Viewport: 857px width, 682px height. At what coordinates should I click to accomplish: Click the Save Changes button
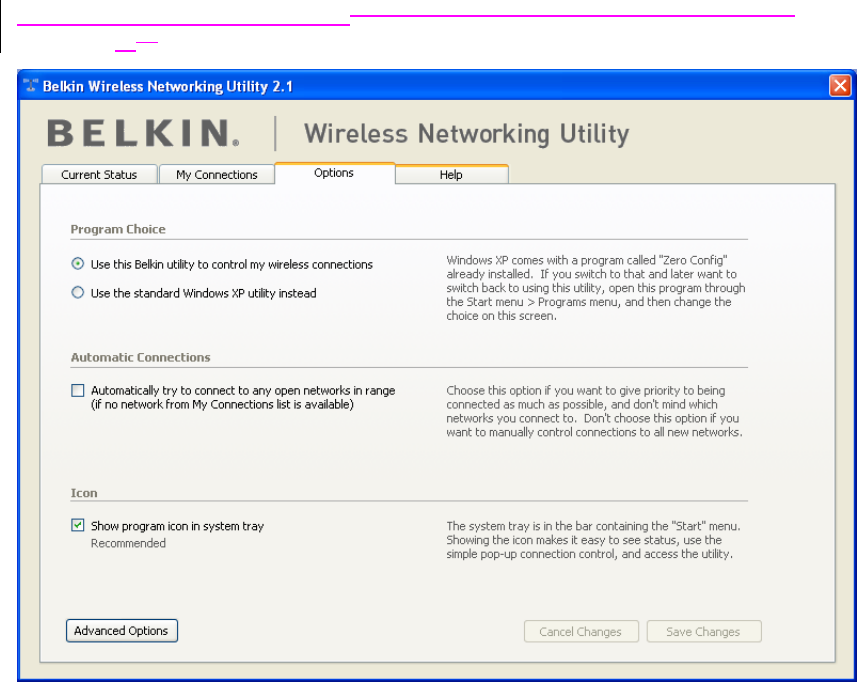point(703,631)
